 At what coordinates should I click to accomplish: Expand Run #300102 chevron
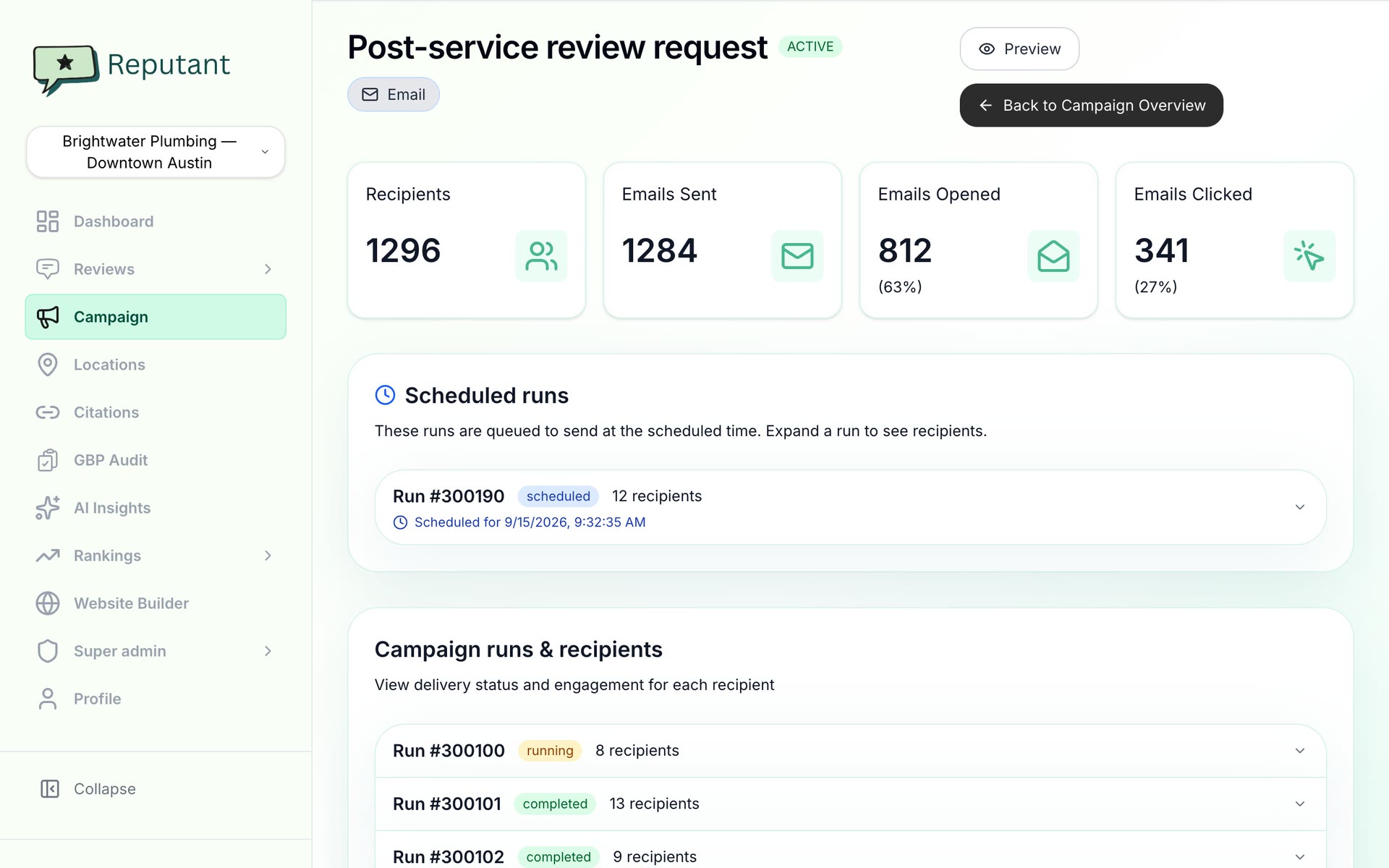pyautogui.click(x=1300, y=856)
